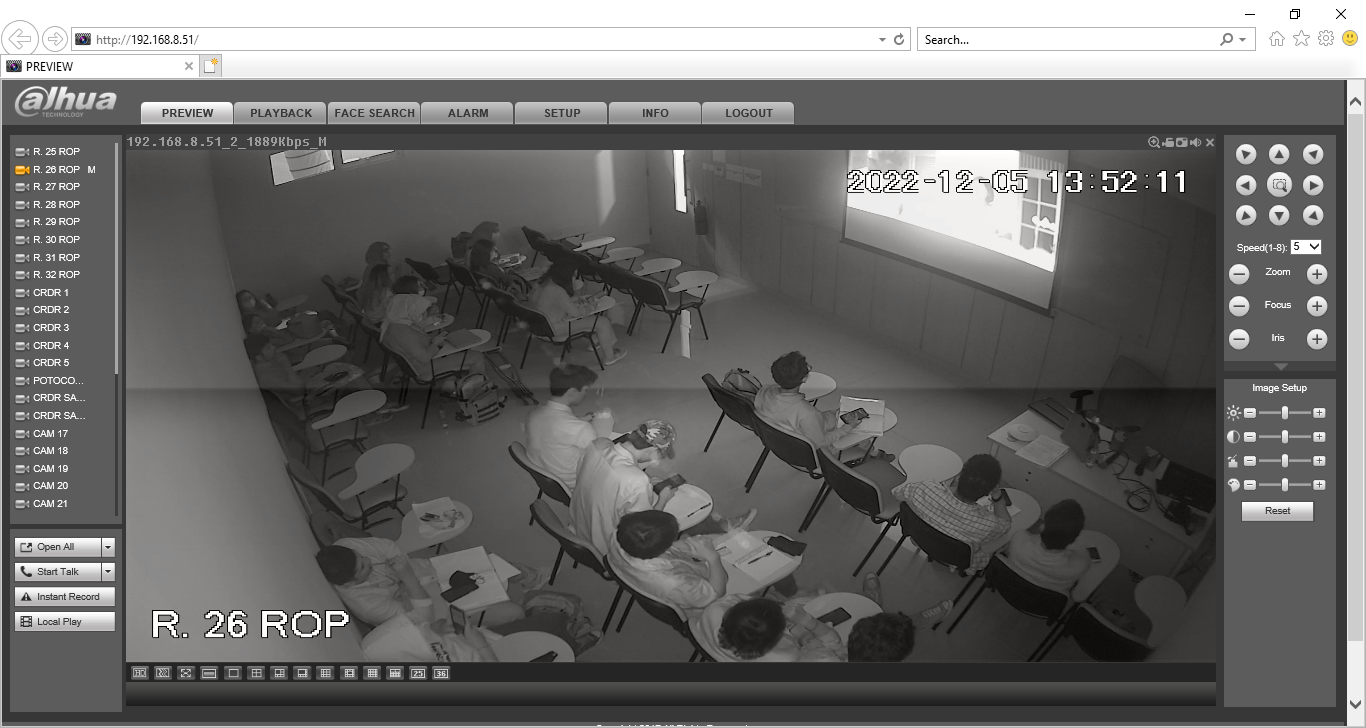Click the Start Talk button

point(58,572)
